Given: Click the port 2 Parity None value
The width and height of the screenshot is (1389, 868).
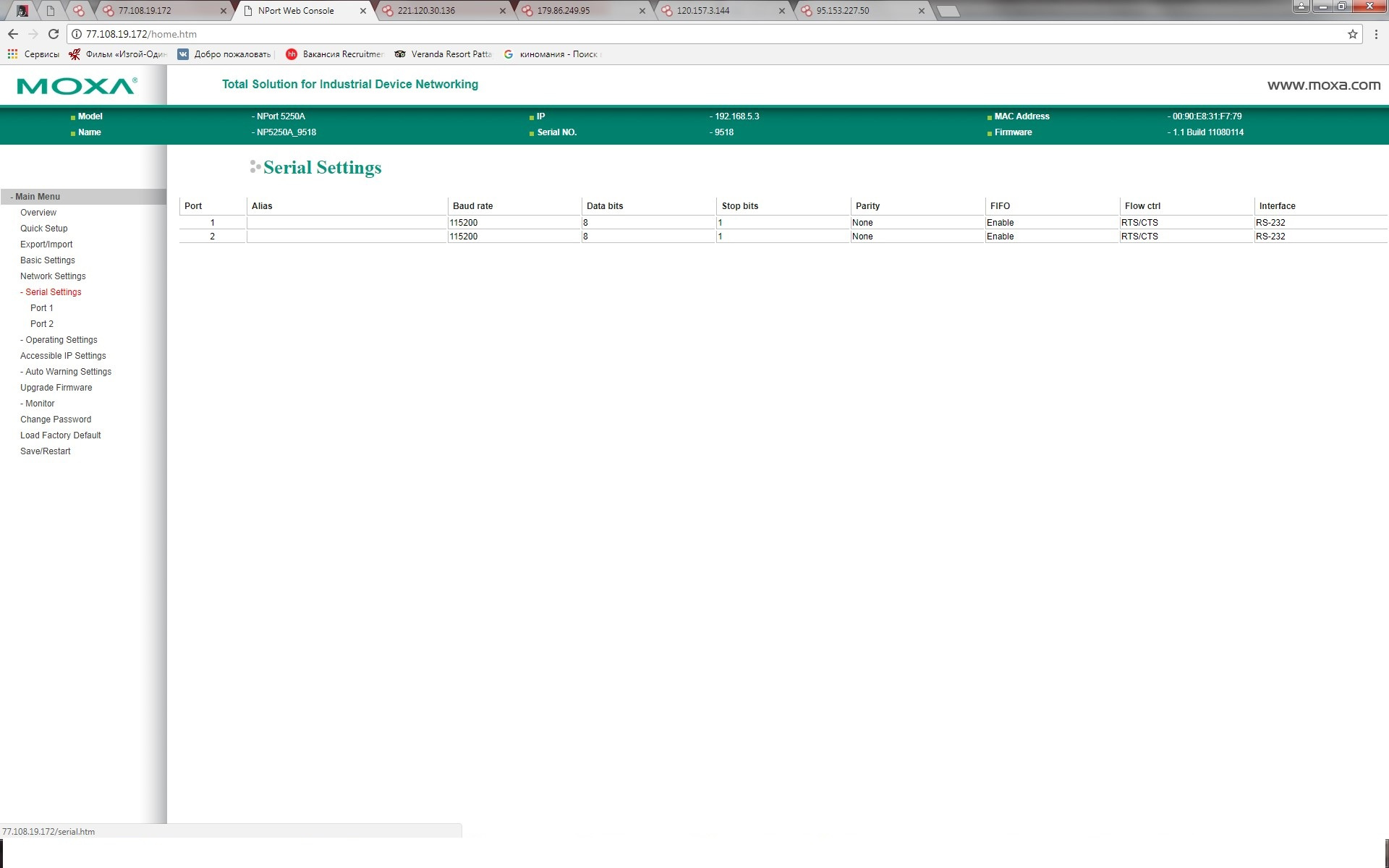Looking at the screenshot, I should (862, 237).
